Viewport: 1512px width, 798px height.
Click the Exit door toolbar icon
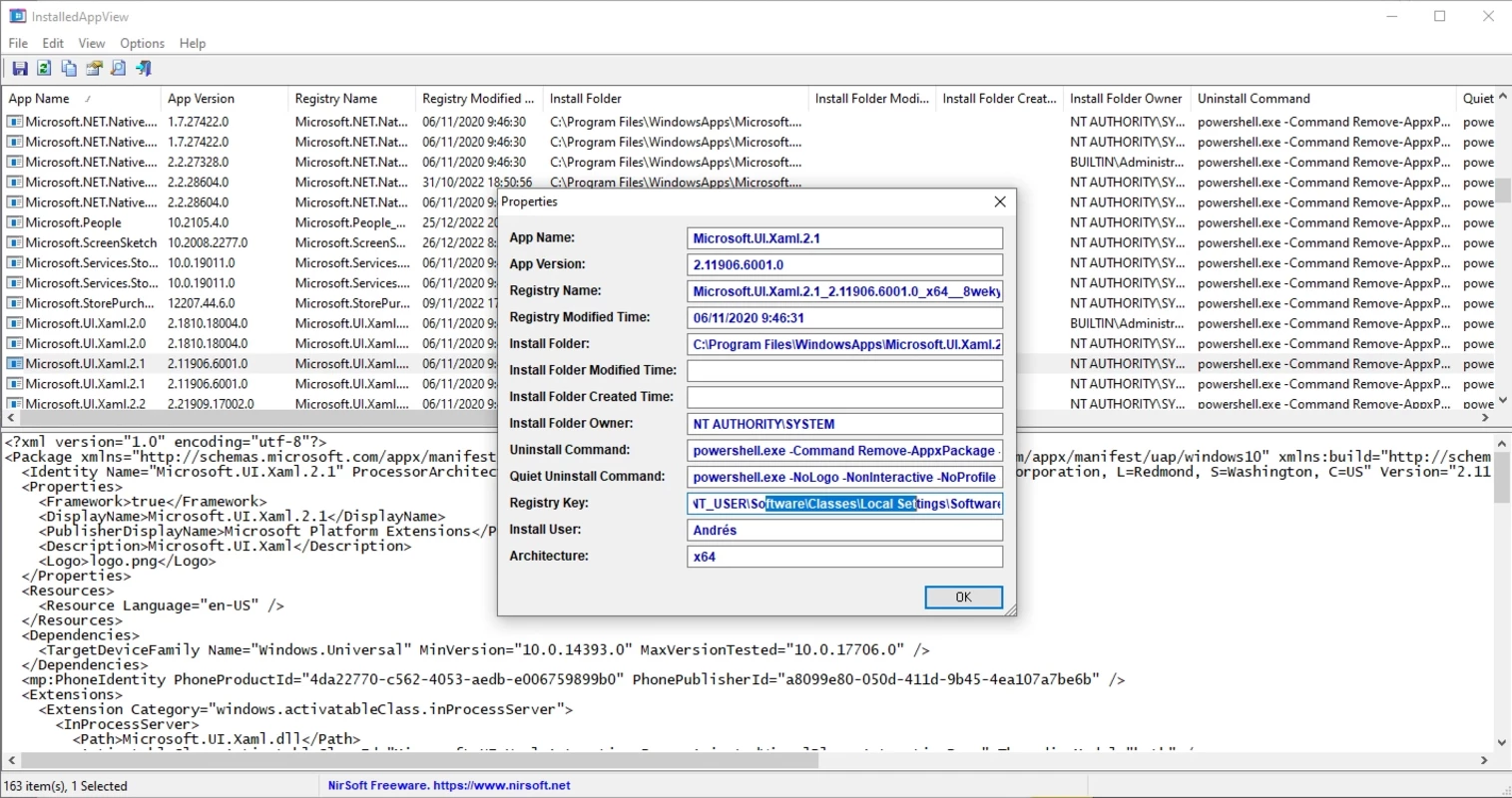(x=144, y=69)
